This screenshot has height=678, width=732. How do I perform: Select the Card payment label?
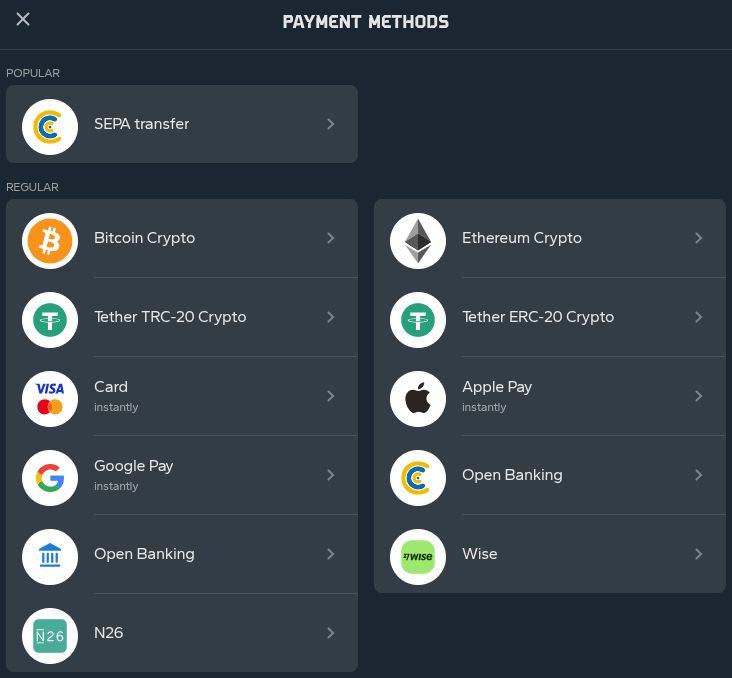click(111, 387)
